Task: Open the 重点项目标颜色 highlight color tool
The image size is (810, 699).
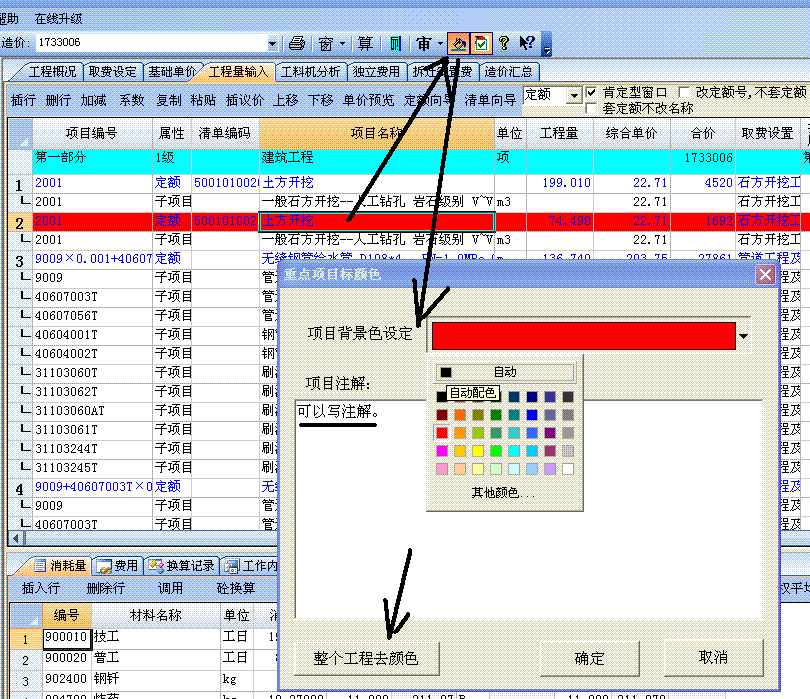Action: [459, 44]
